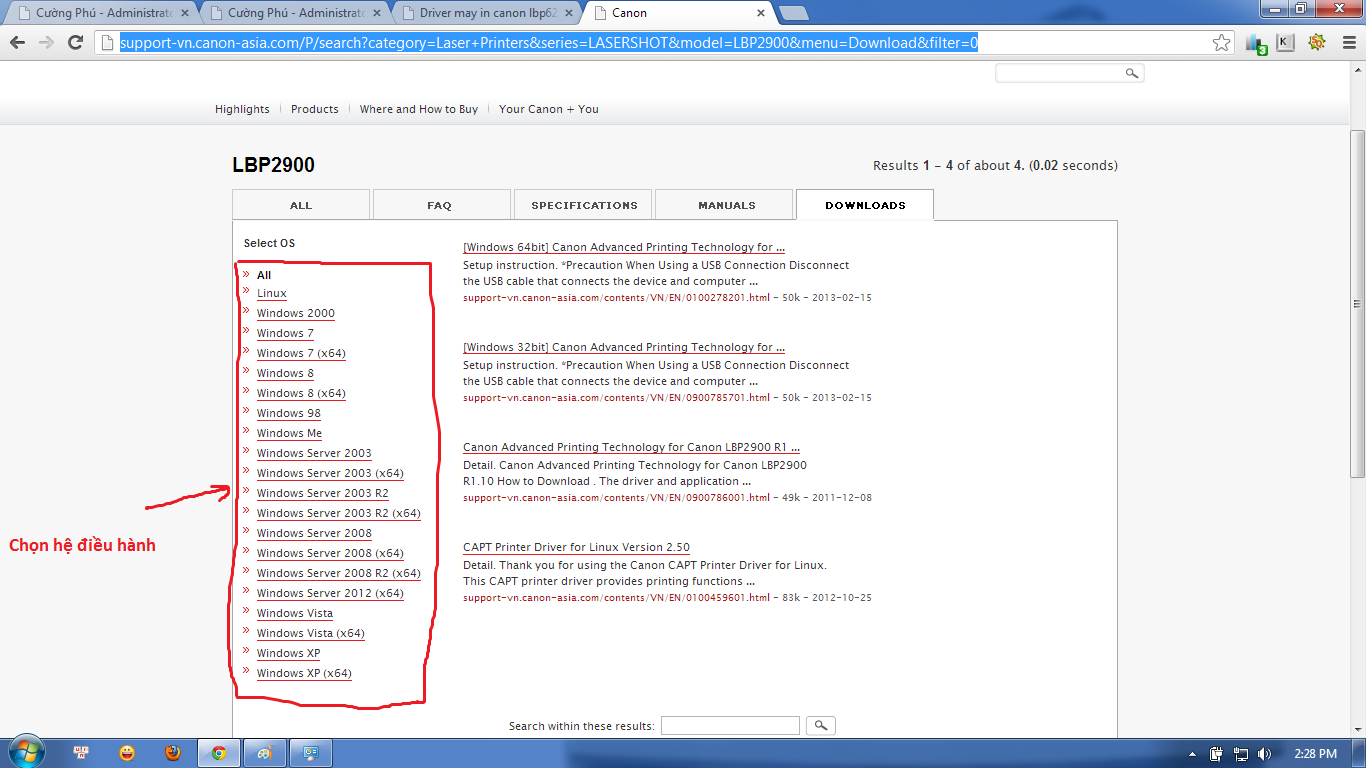Filter downloads by Windows 2000
The height and width of the screenshot is (768, 1366).
pyautogui.click(x=296, y=313)
